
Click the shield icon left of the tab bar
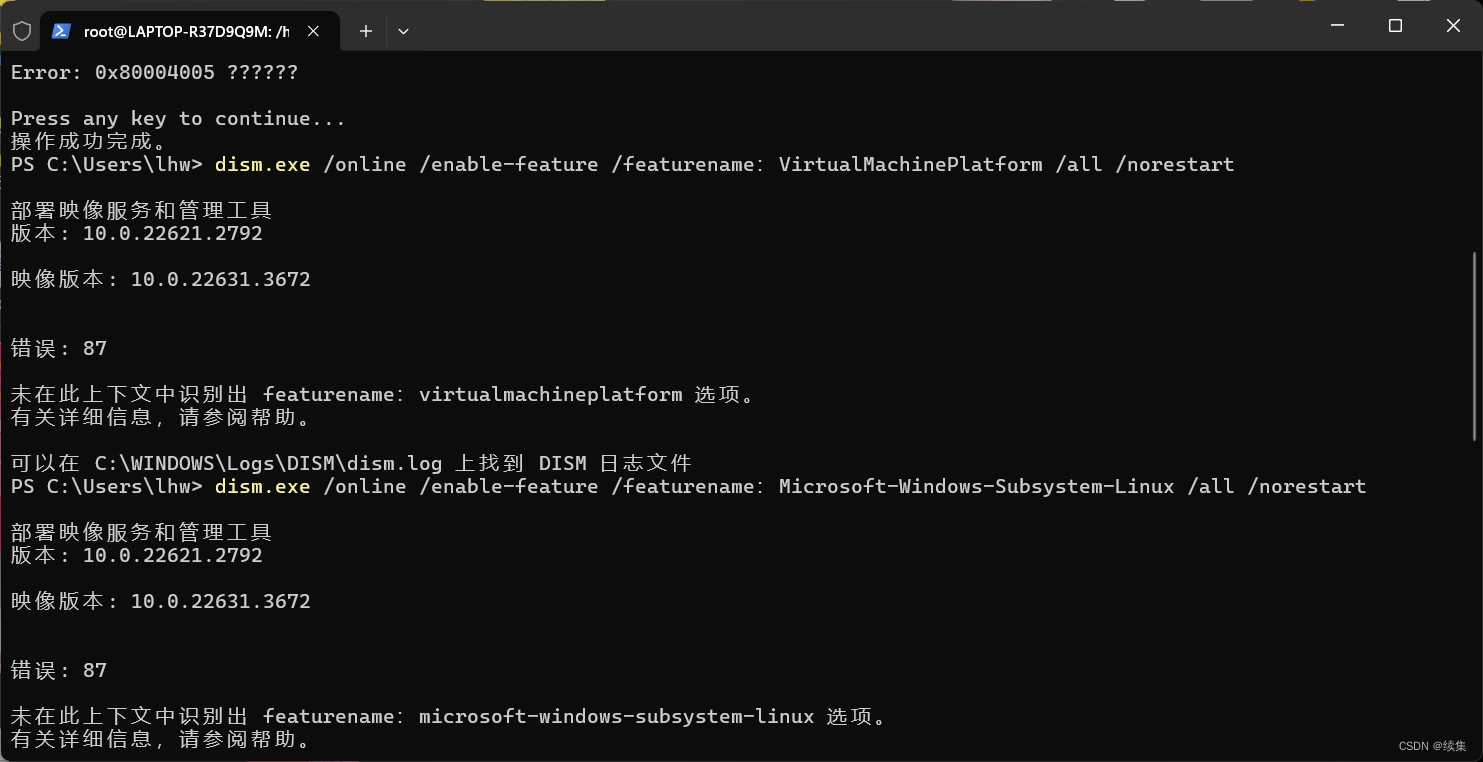pyautogui.click(x=21, y=30)
